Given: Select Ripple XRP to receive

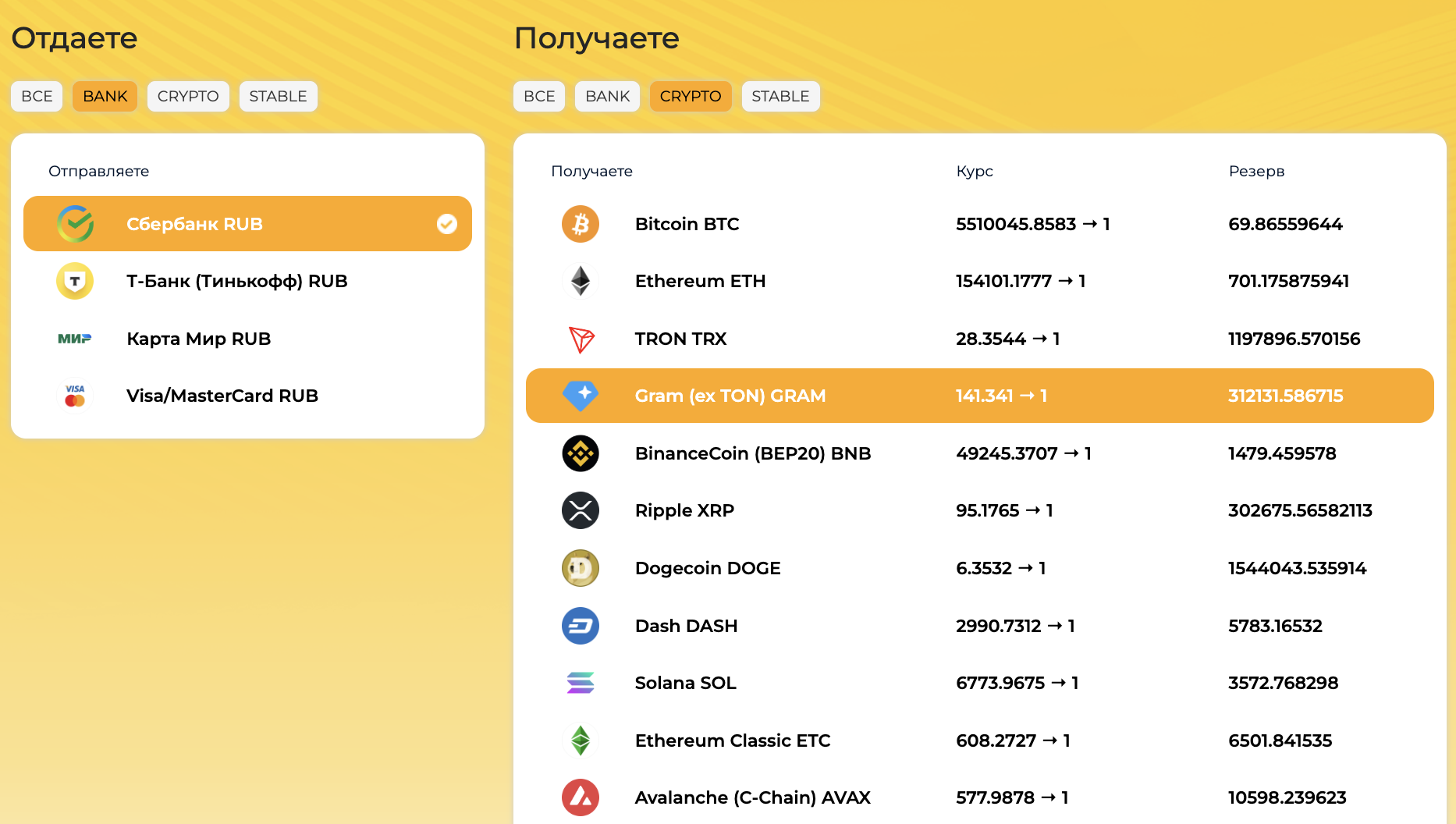Looking at the screenshot, I should click(980, 510).
